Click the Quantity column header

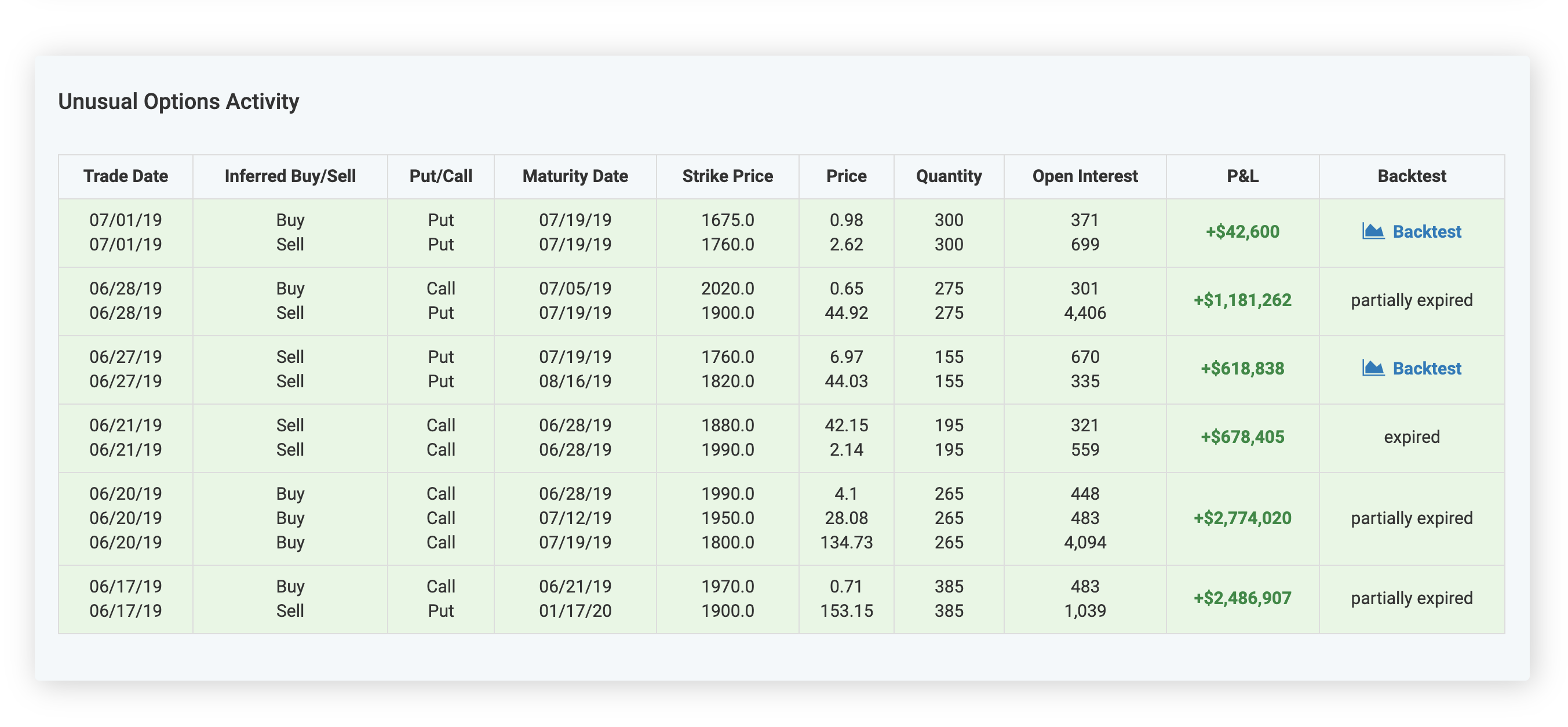[949, 176]
